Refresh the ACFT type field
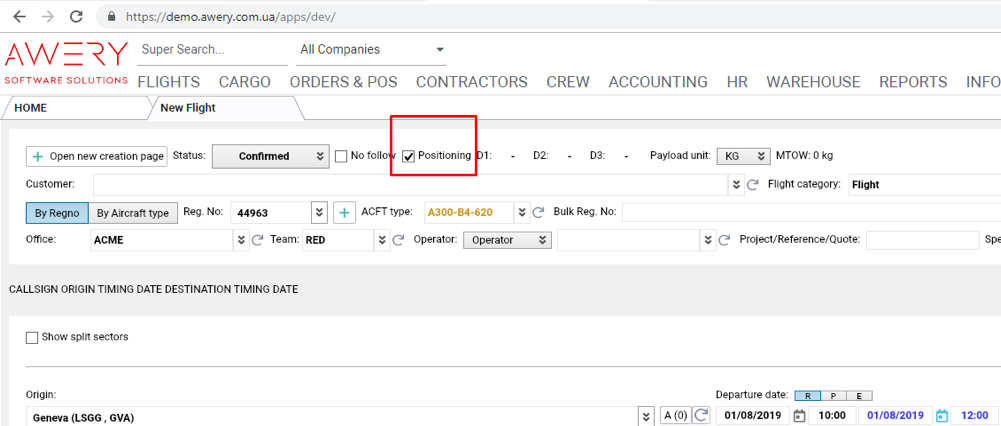1001x426 pixels. 537,213
